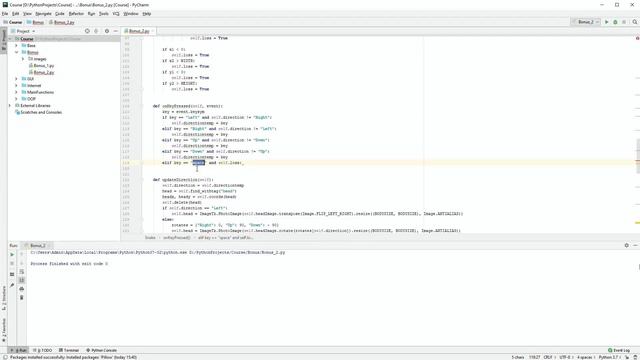This screenshot has height=360, width=640.
Task: Click the collapse-all icon in Project panel
Action: (96, 31)
